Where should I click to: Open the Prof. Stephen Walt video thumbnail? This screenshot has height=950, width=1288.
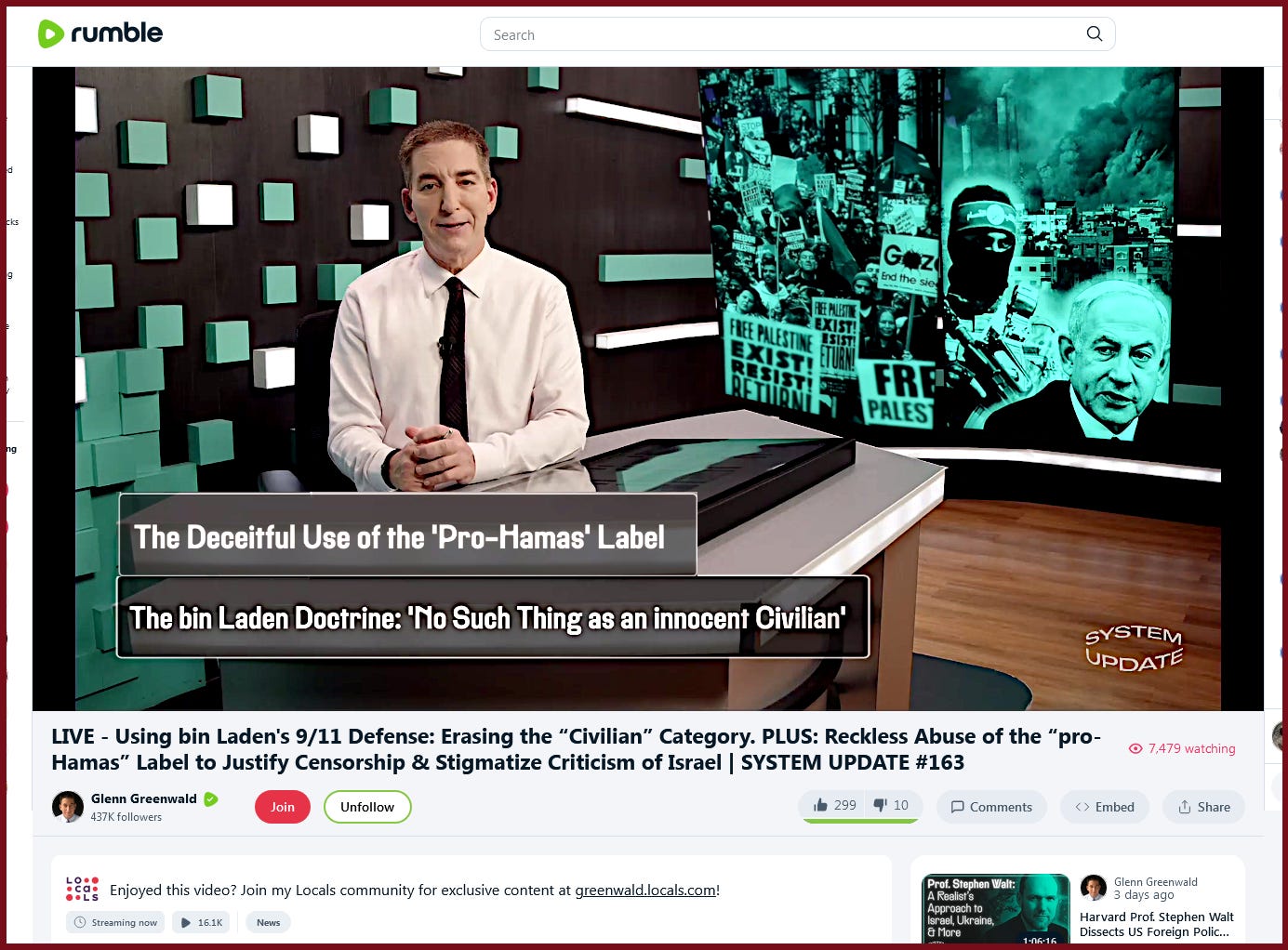(x=996, y=909)
